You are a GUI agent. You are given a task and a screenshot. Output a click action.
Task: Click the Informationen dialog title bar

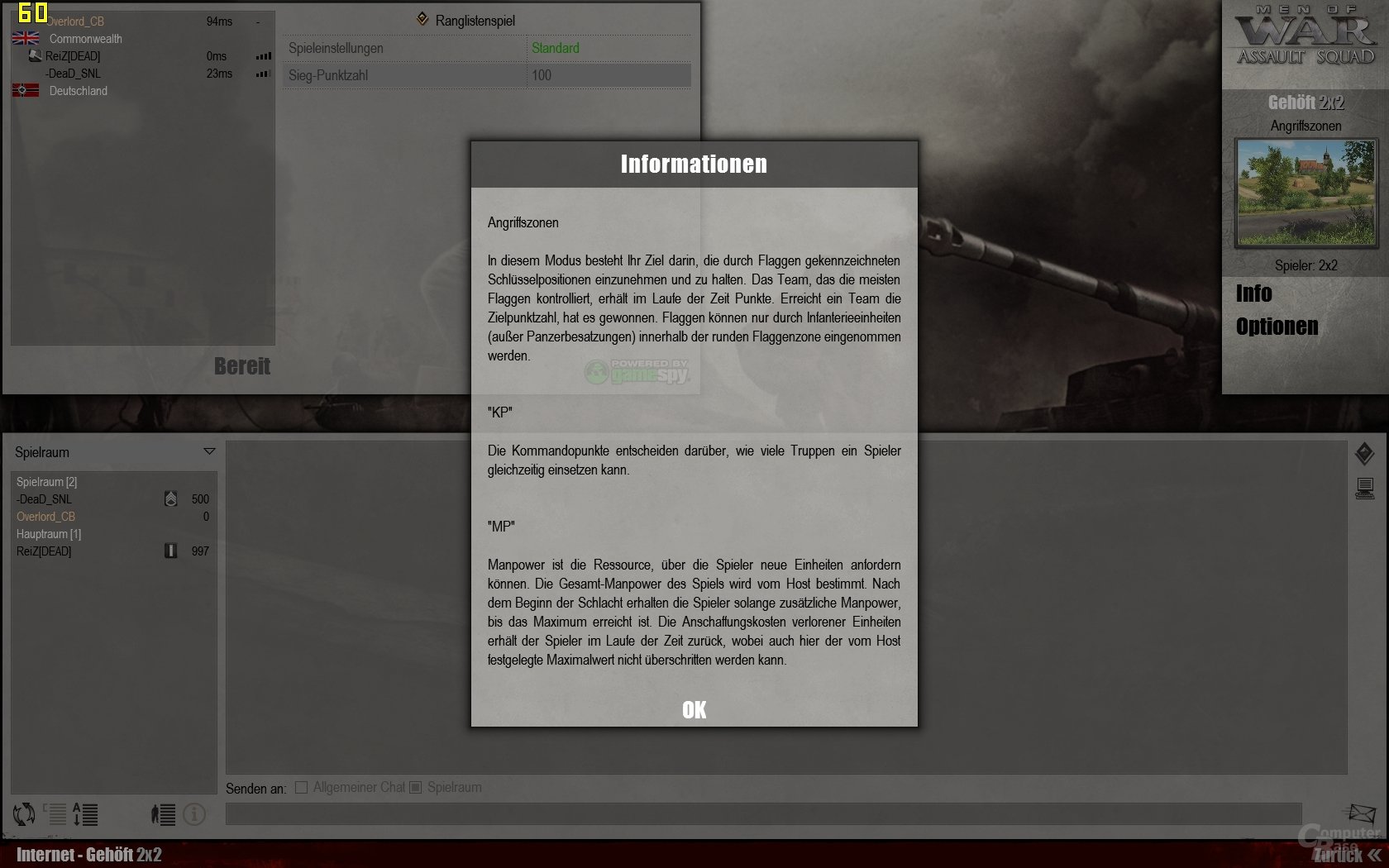coord(694,165)
